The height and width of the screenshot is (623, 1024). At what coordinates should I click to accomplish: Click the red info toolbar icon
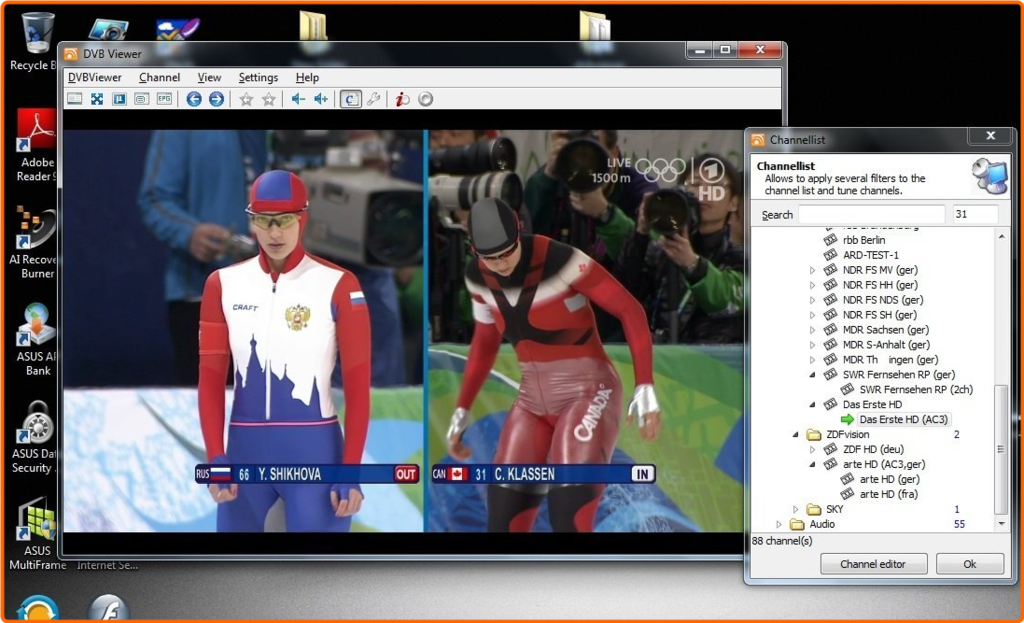[x=402, y=99]
